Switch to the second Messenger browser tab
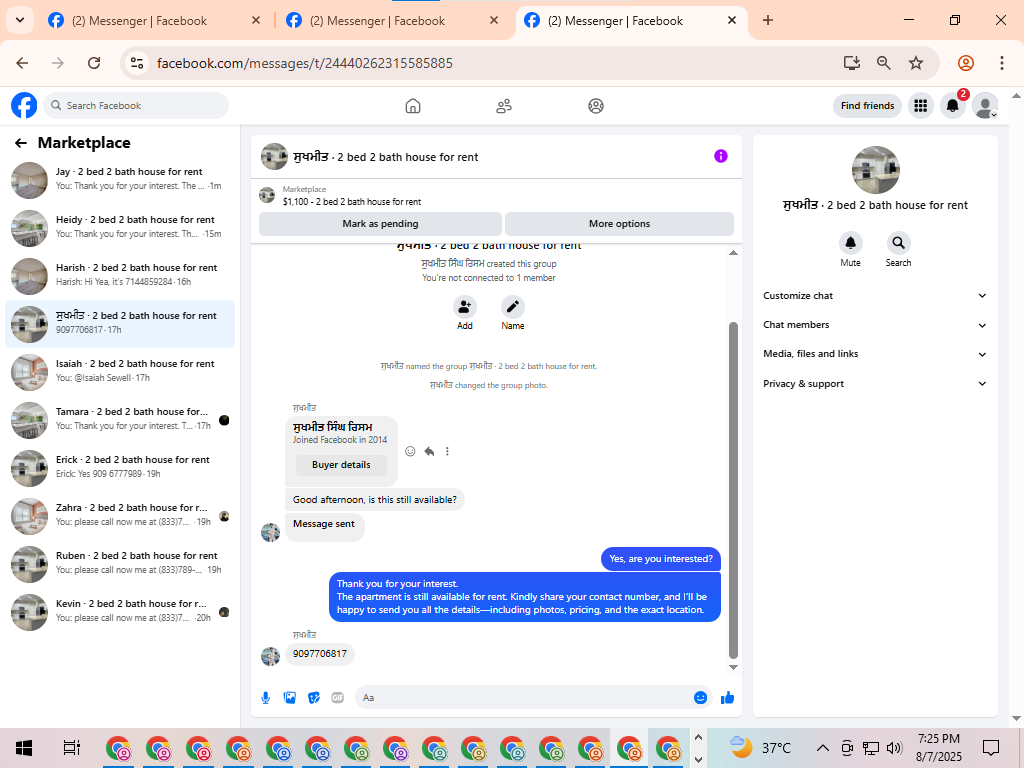Image resolution: width=1024 pixels, height=768 pixels. (x=392, y=20)
